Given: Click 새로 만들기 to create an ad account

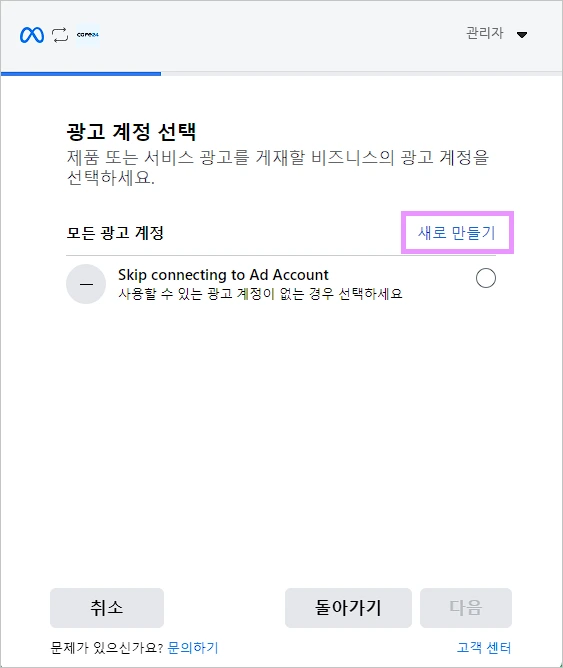Looking at the screenshot, I should 457,233.
